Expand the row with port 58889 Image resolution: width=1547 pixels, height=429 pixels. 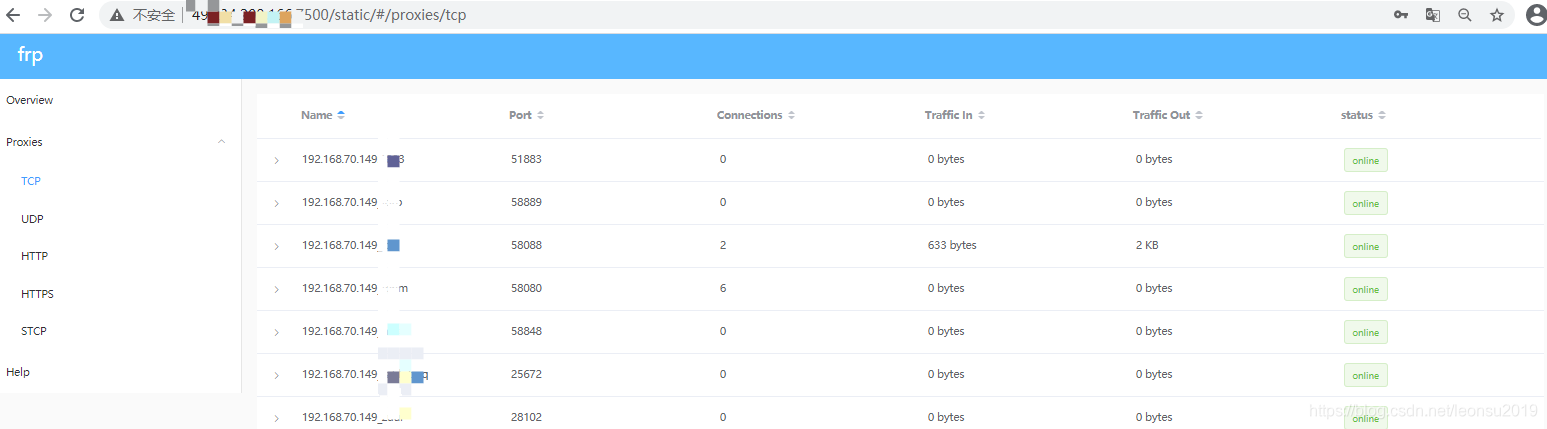coord(276,203)
